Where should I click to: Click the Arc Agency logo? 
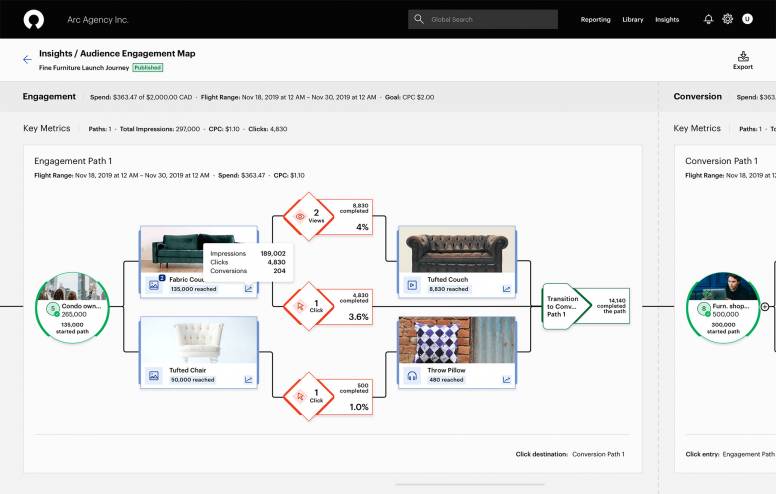click(34, 19)
